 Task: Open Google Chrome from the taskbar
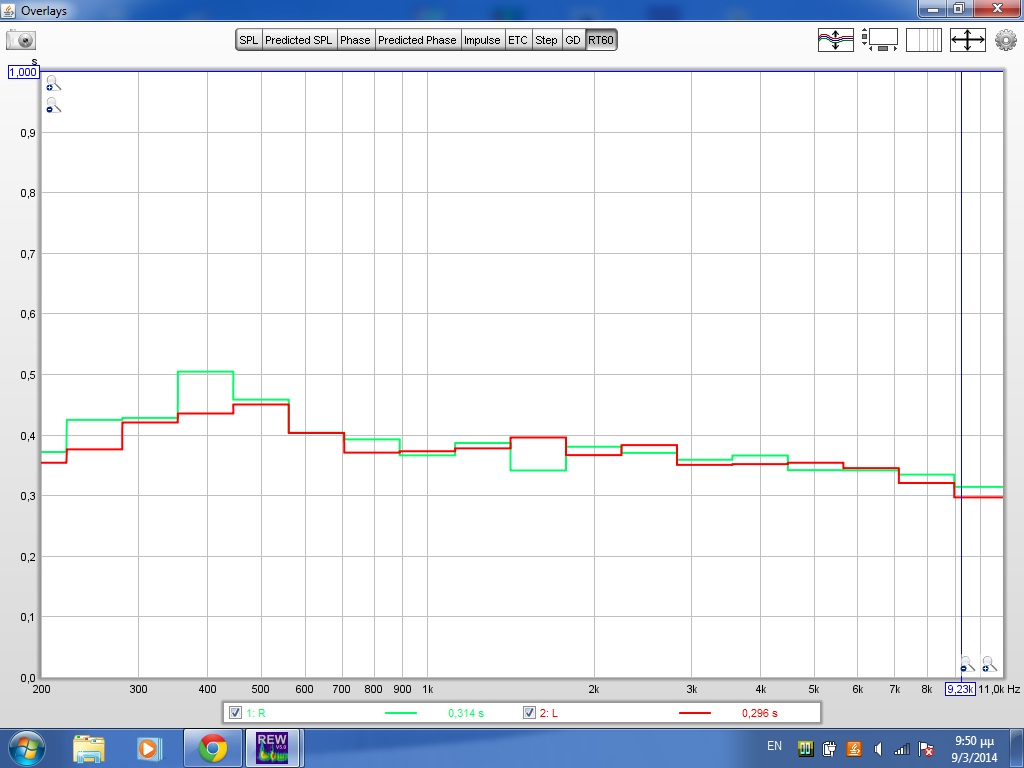tap(211, 747)
